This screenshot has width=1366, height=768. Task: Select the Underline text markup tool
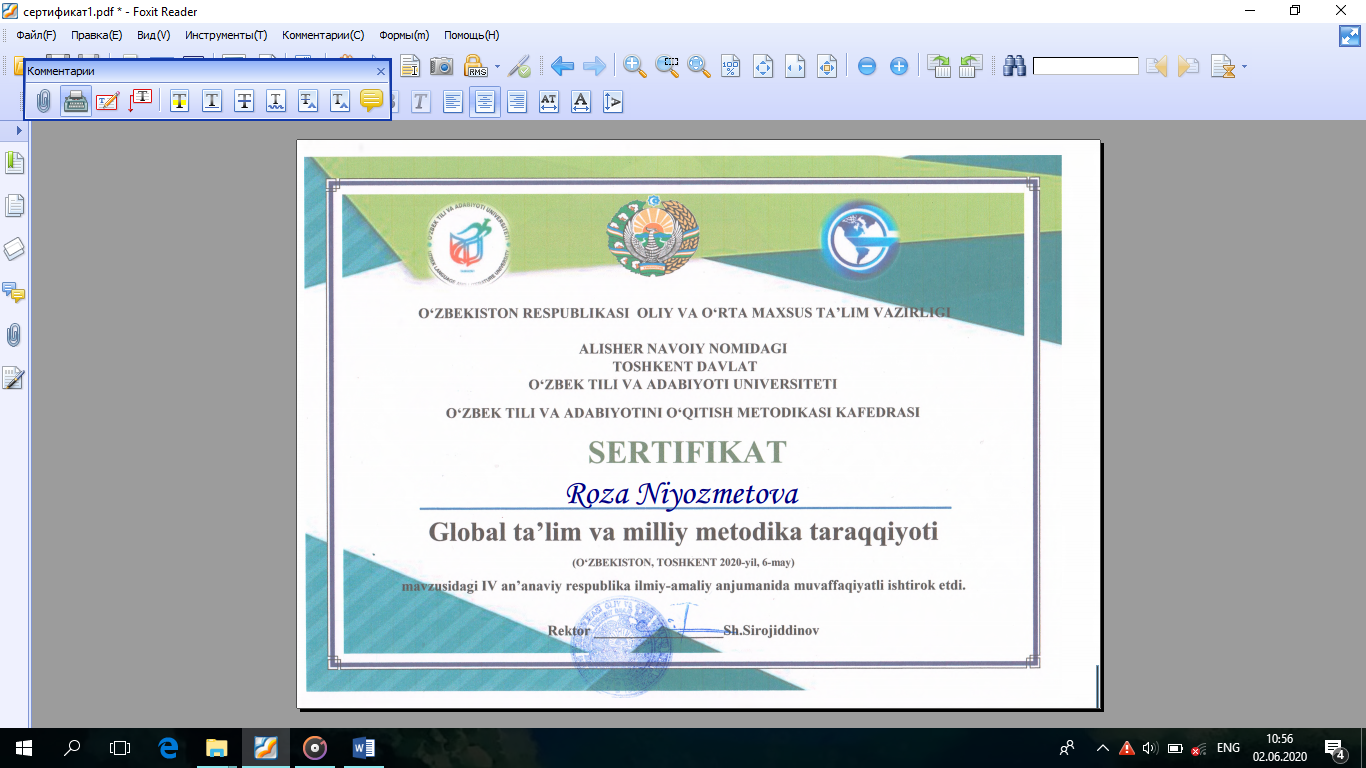(212, 101)
